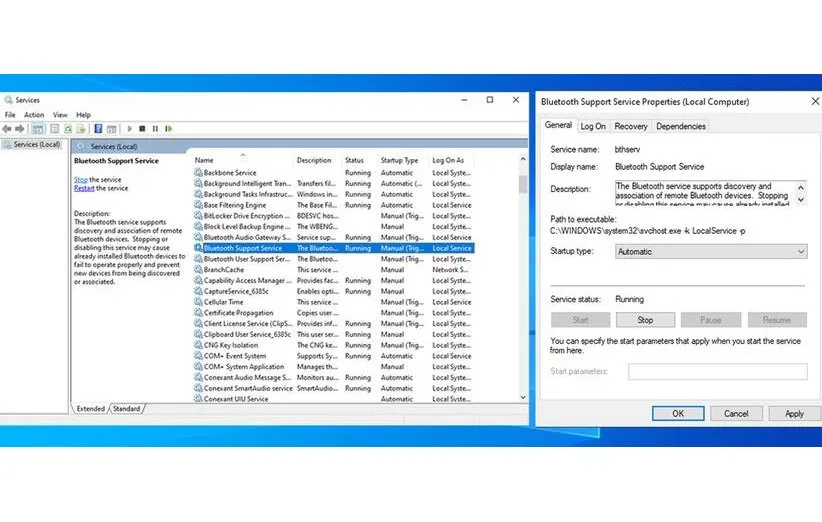
Task: Switch to the Dependencies tab
Action: (680, 126)
